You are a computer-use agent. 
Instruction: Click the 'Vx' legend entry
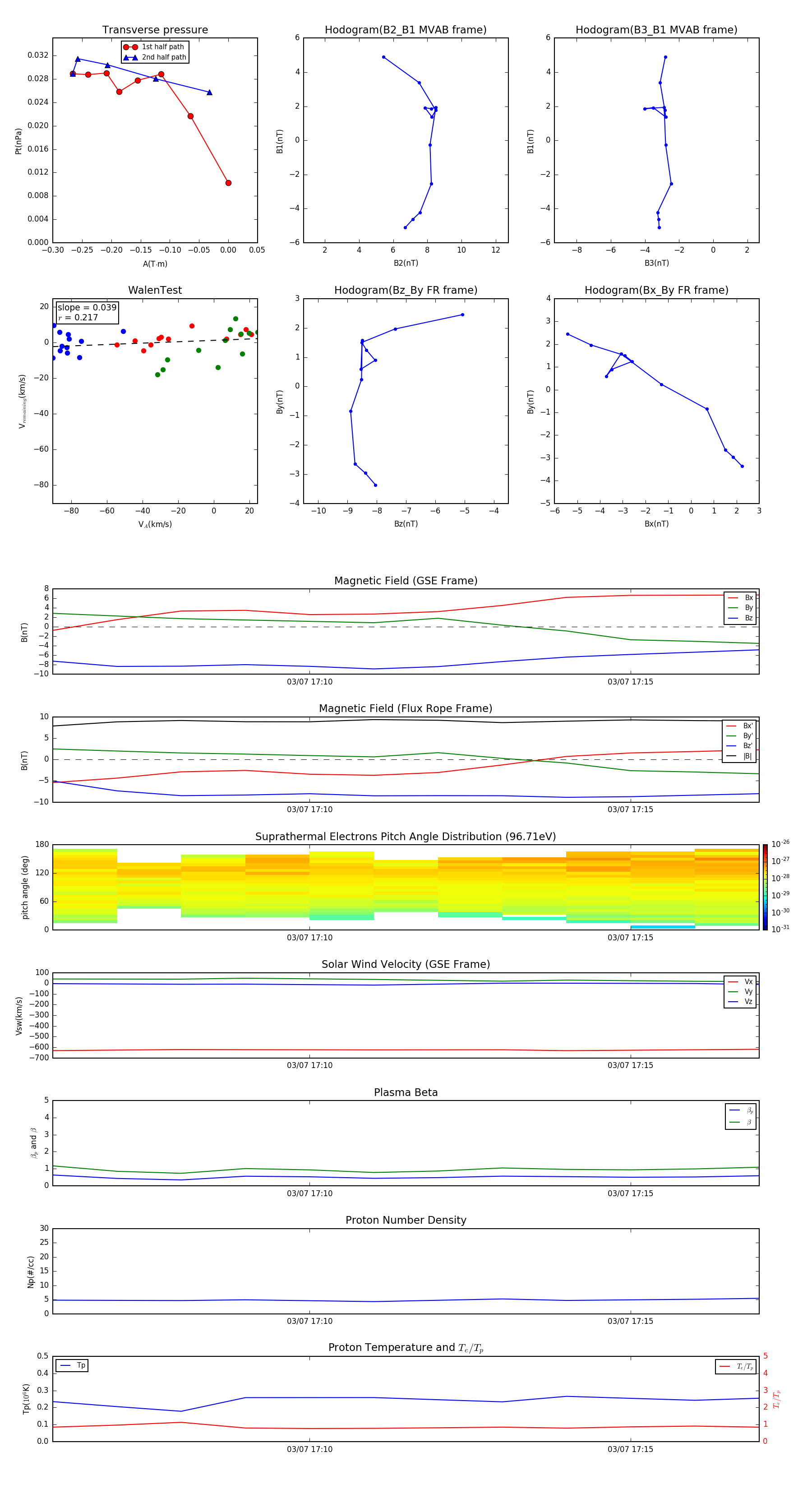tap(740, 981)
